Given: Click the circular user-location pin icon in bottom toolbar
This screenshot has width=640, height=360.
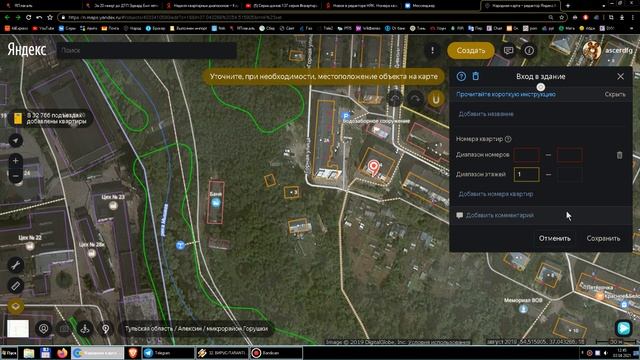Looking at the screenshot, I should tap(43, 329).
